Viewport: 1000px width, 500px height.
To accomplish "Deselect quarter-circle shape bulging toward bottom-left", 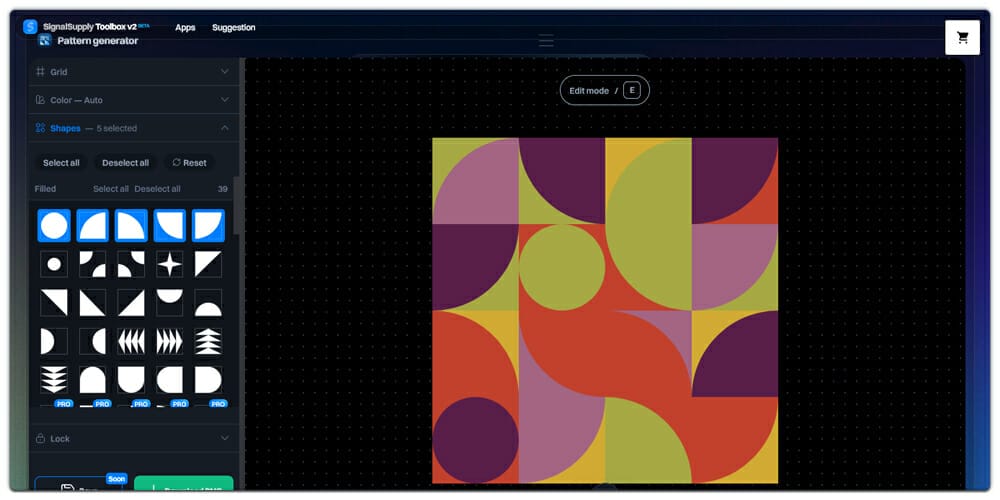I will coord(170,225).
